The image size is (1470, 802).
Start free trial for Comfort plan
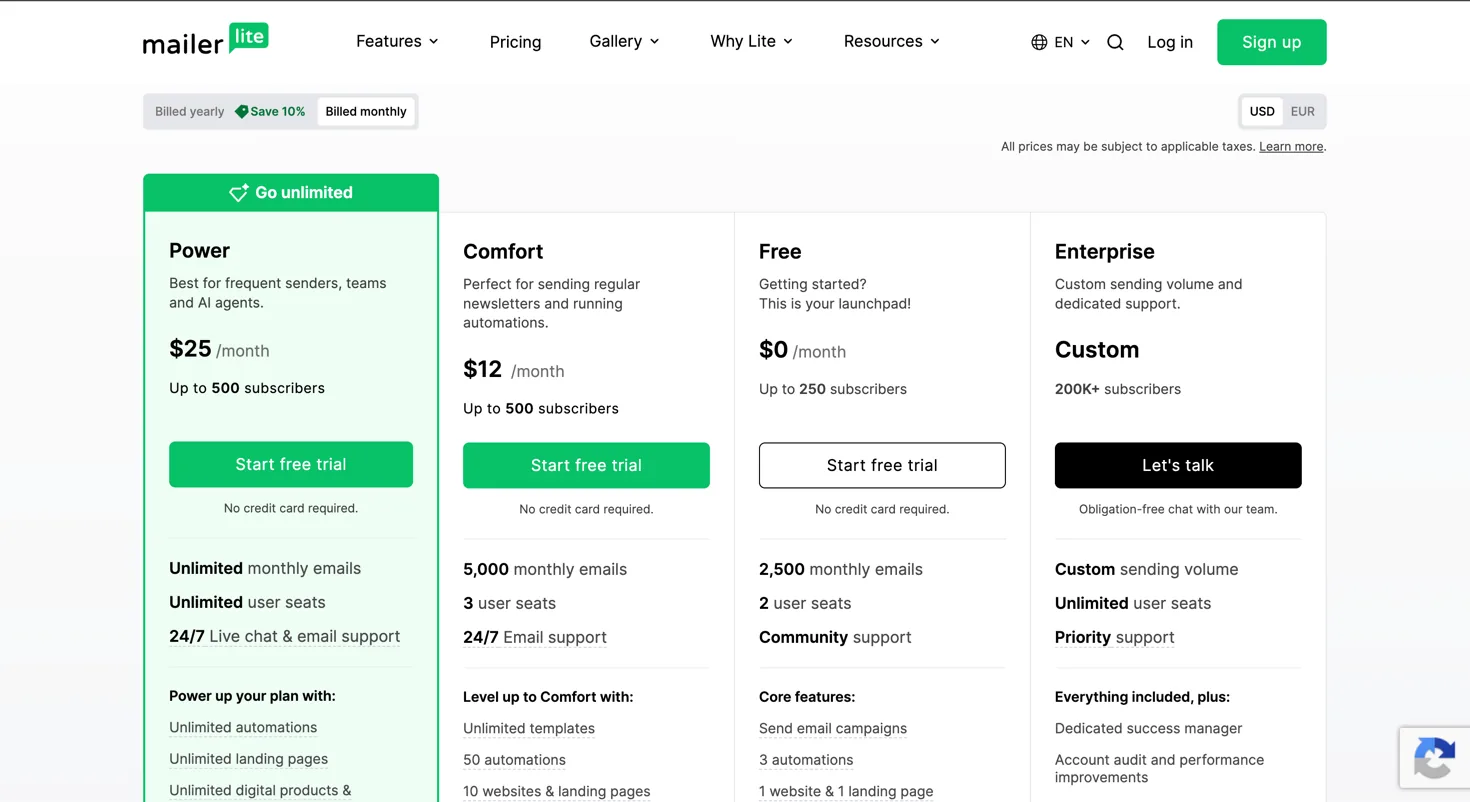[x=586, y=465]
